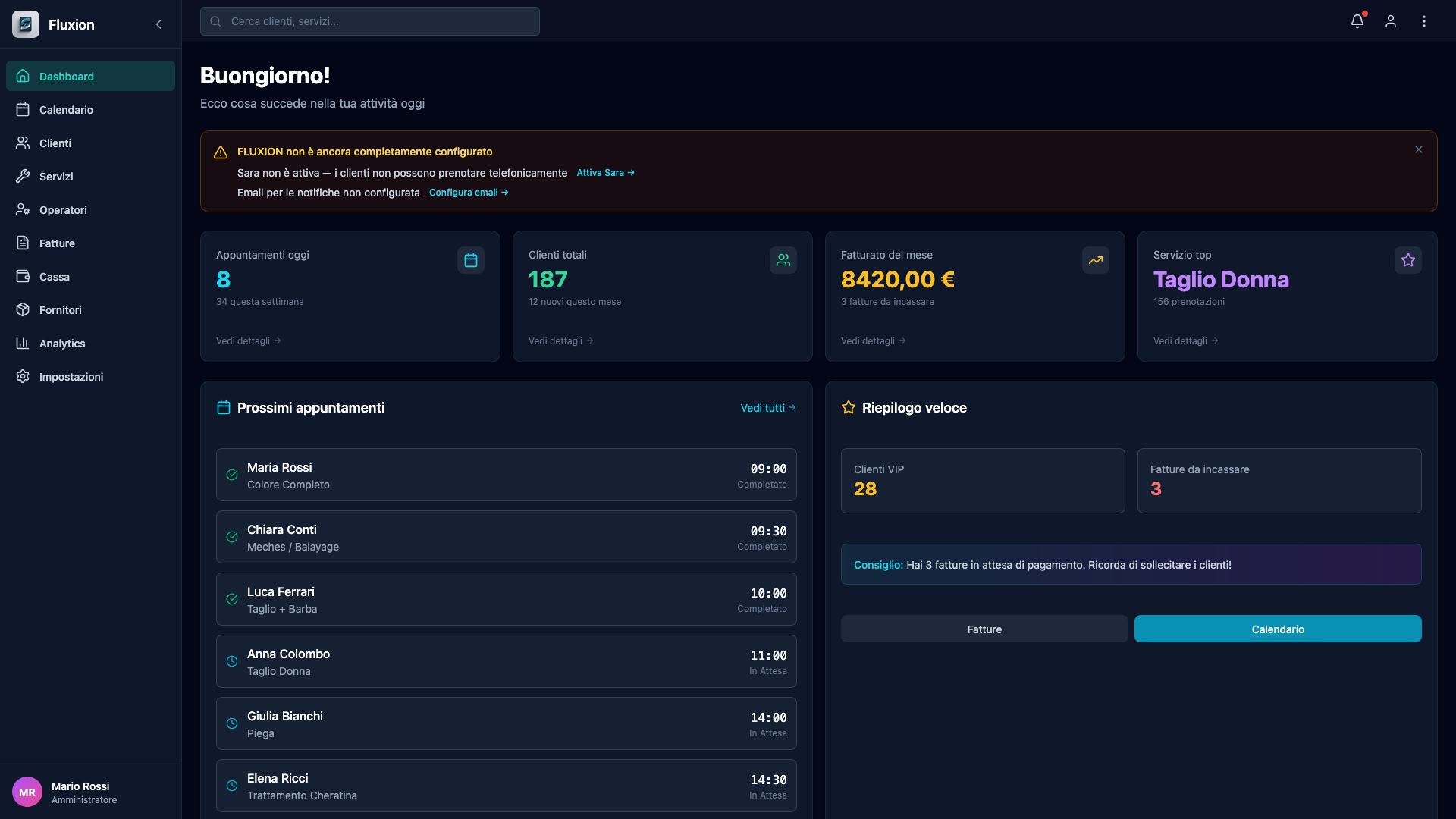Click the search field Cerca clienti, servizi
Image resolution: width=1456 pixels, height=819 pixels.
(x=369, y=21)
